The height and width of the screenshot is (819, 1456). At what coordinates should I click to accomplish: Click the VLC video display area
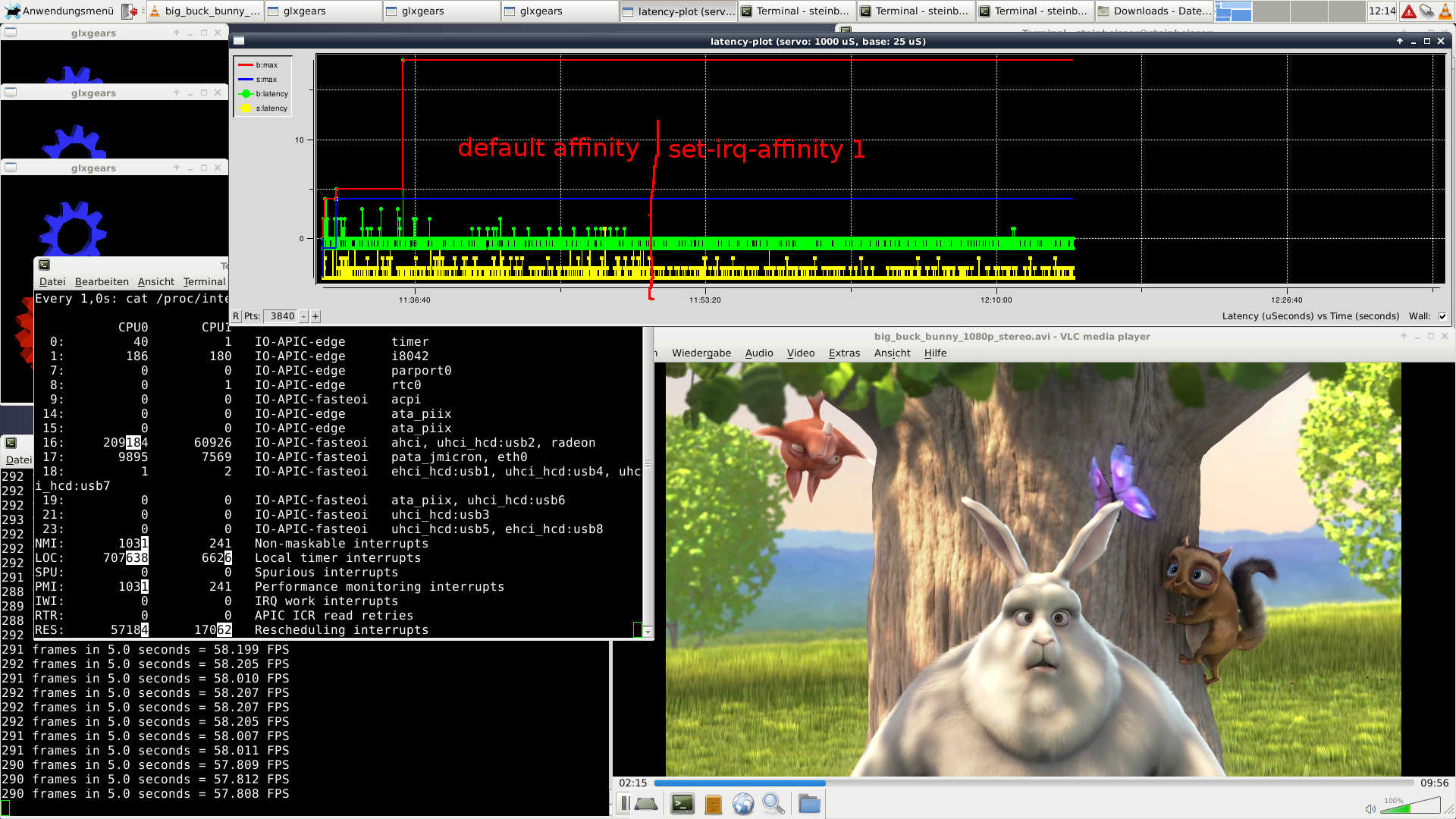point(1033,569)
